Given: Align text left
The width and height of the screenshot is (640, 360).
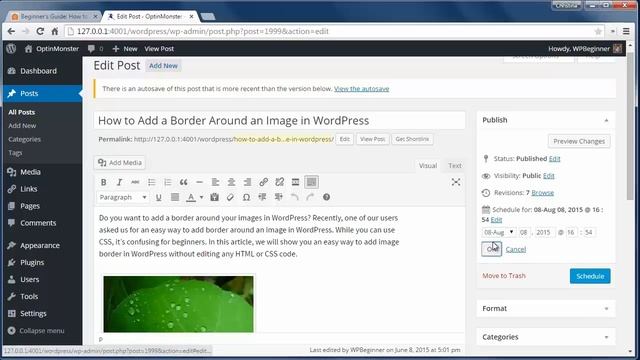Looking at the screenshot, I should 215,182.
